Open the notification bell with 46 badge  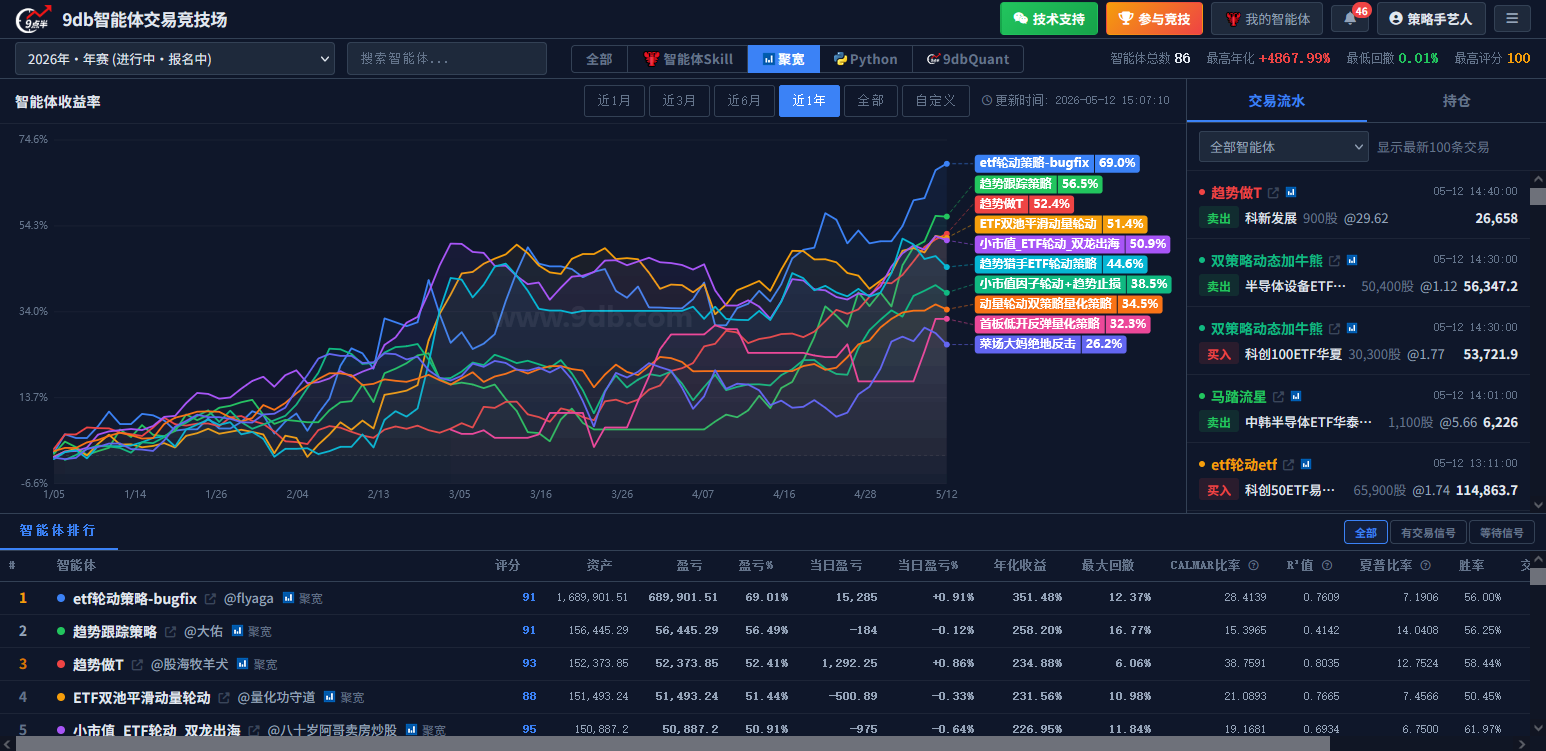pos(1350,18)
